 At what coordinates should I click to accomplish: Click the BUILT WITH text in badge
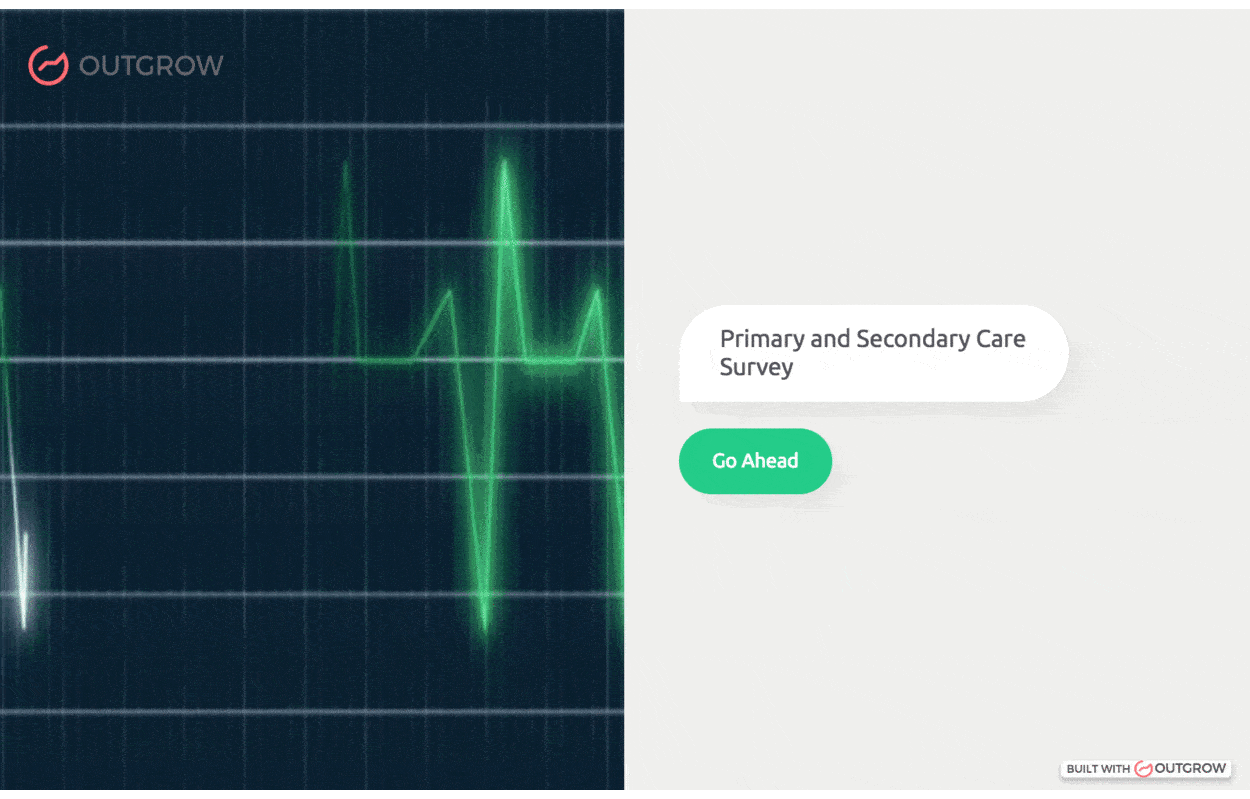(1098, 769)
